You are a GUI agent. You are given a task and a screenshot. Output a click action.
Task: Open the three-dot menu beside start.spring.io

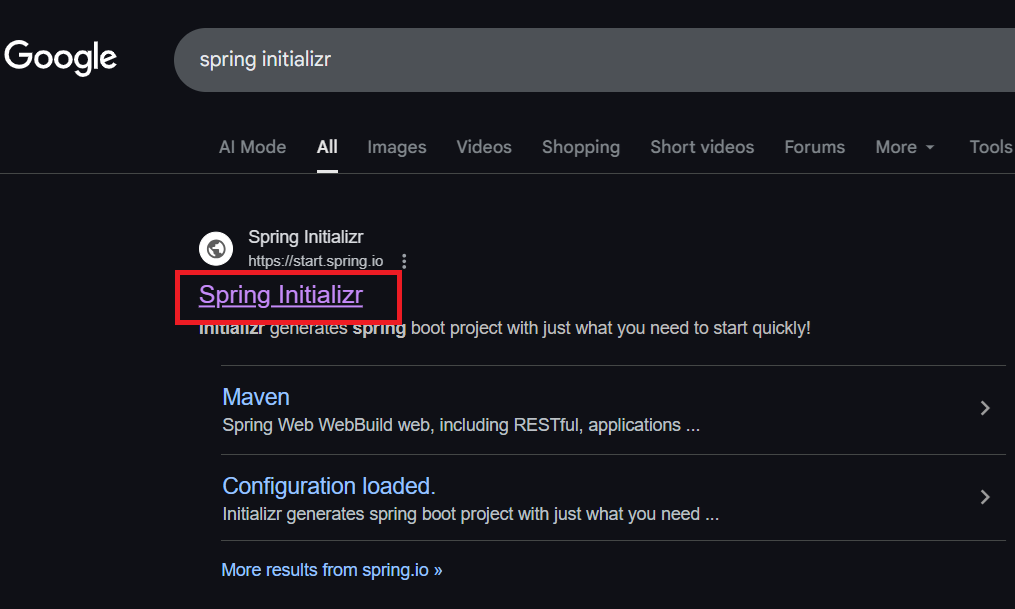point(404,260)
